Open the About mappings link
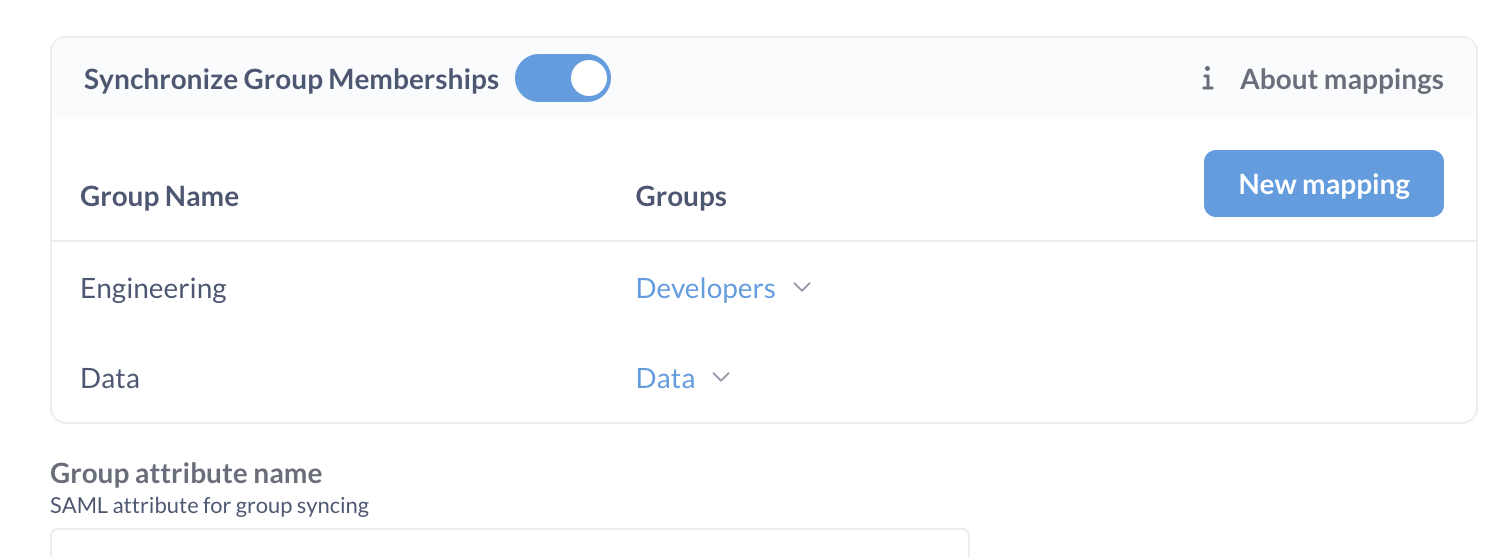The height and width of the screenshot is (557, 1511). pyautogui.click(x=1341, y=80)
